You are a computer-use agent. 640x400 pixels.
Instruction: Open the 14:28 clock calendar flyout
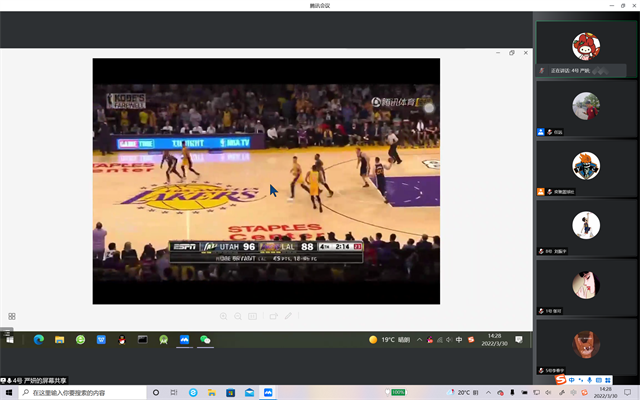[x=494, y=340]
